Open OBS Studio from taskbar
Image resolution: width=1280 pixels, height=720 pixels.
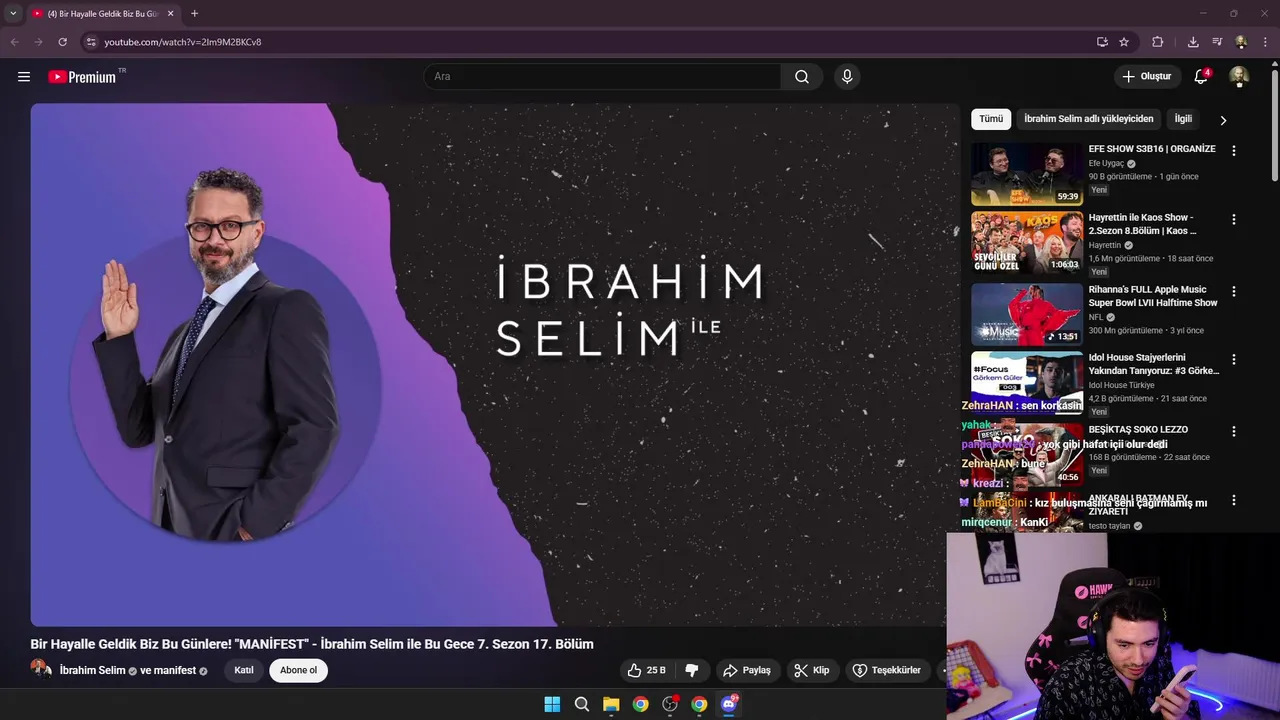(670, 704)
